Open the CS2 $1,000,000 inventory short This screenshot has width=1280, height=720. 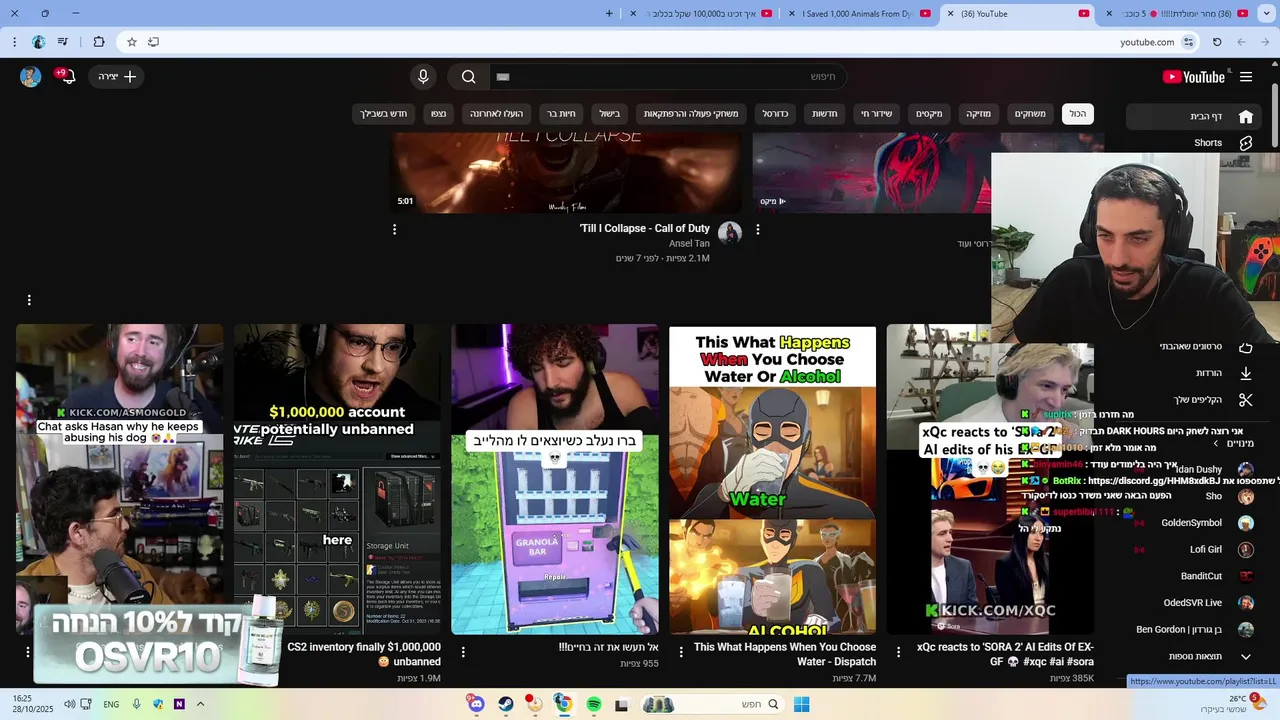coord(337,479)
